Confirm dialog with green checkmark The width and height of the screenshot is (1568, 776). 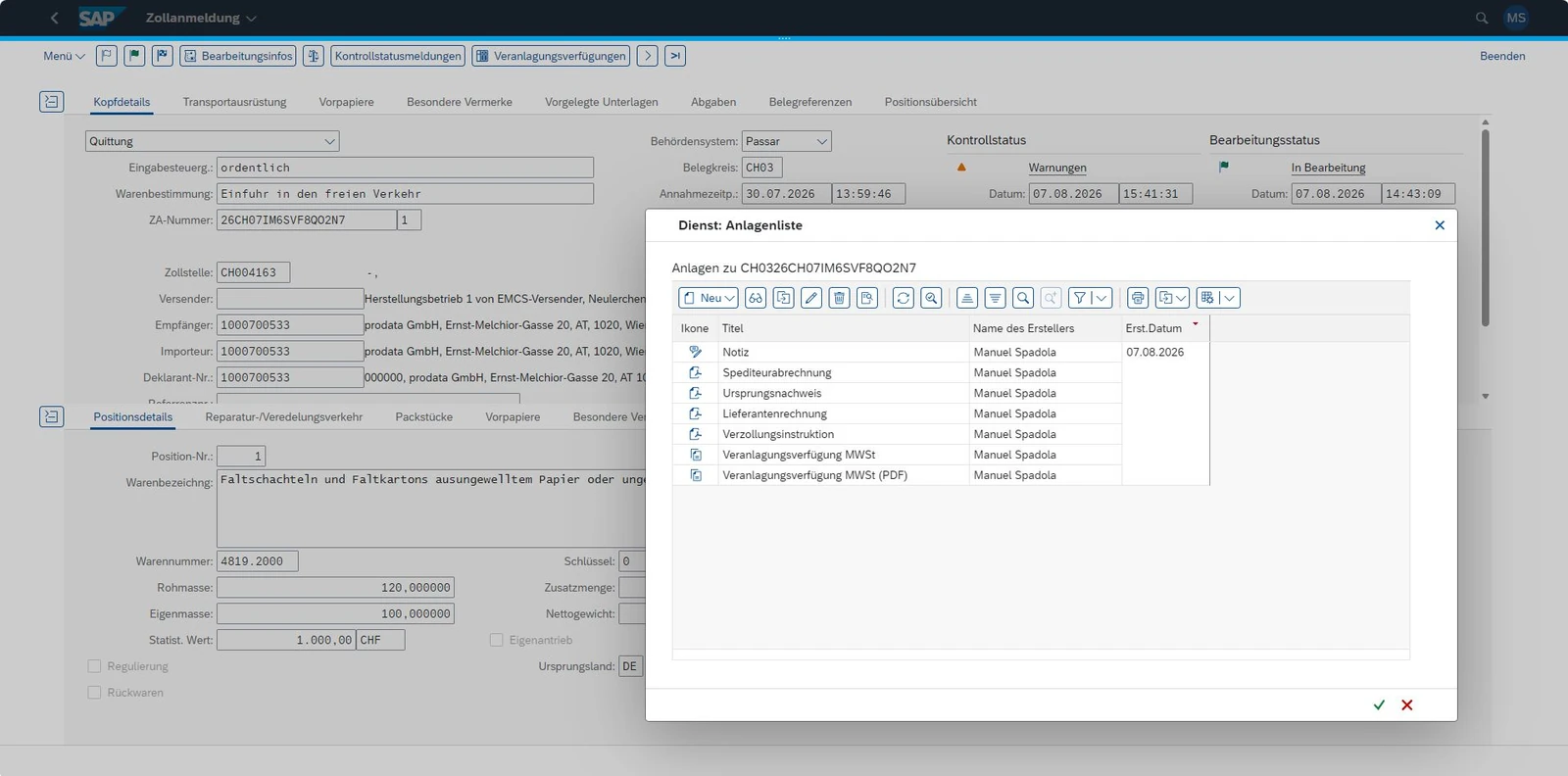pos(1379,704)
